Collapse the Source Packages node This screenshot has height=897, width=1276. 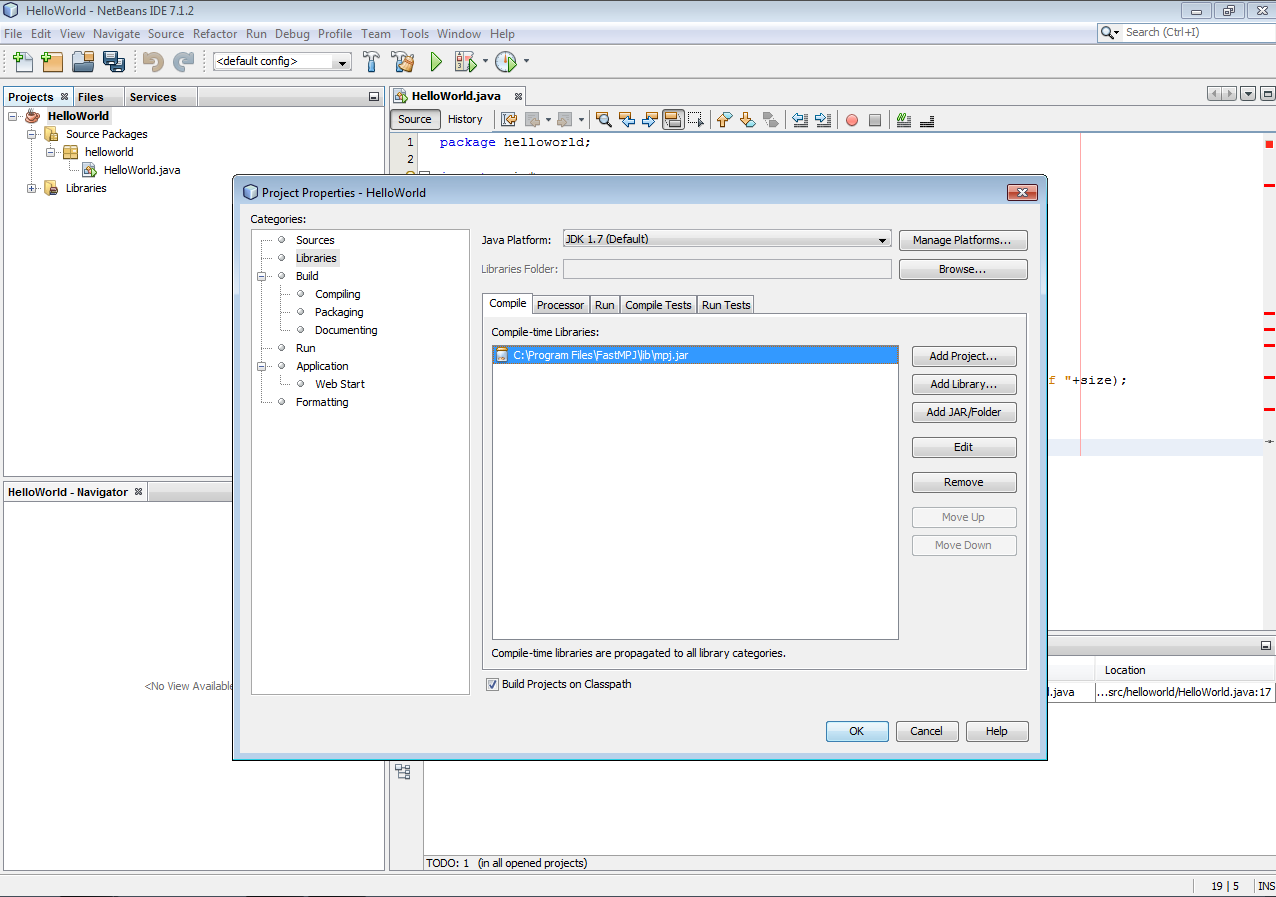[32, 134]
